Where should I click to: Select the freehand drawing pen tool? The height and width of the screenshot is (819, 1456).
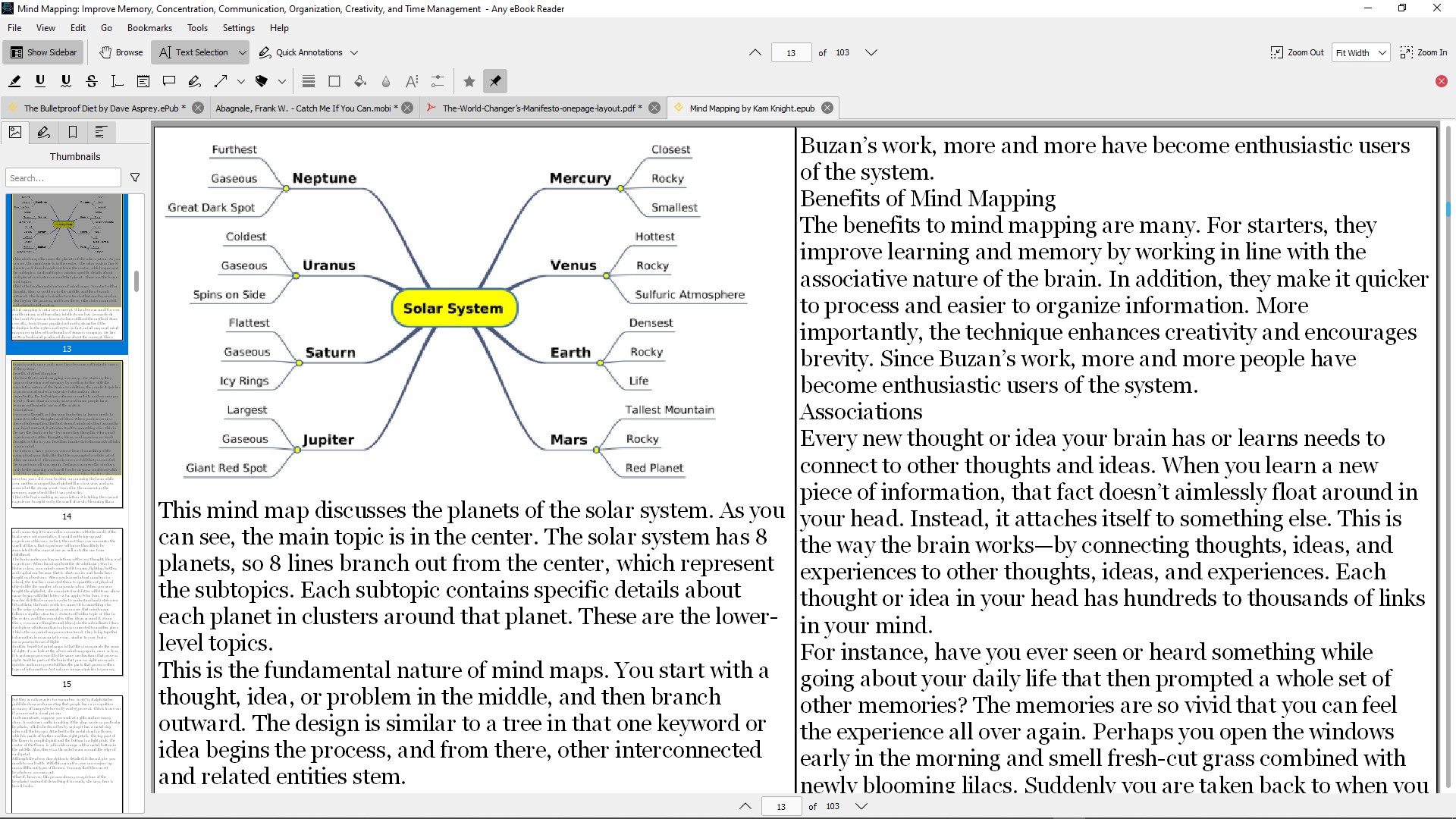click(195, 81)
